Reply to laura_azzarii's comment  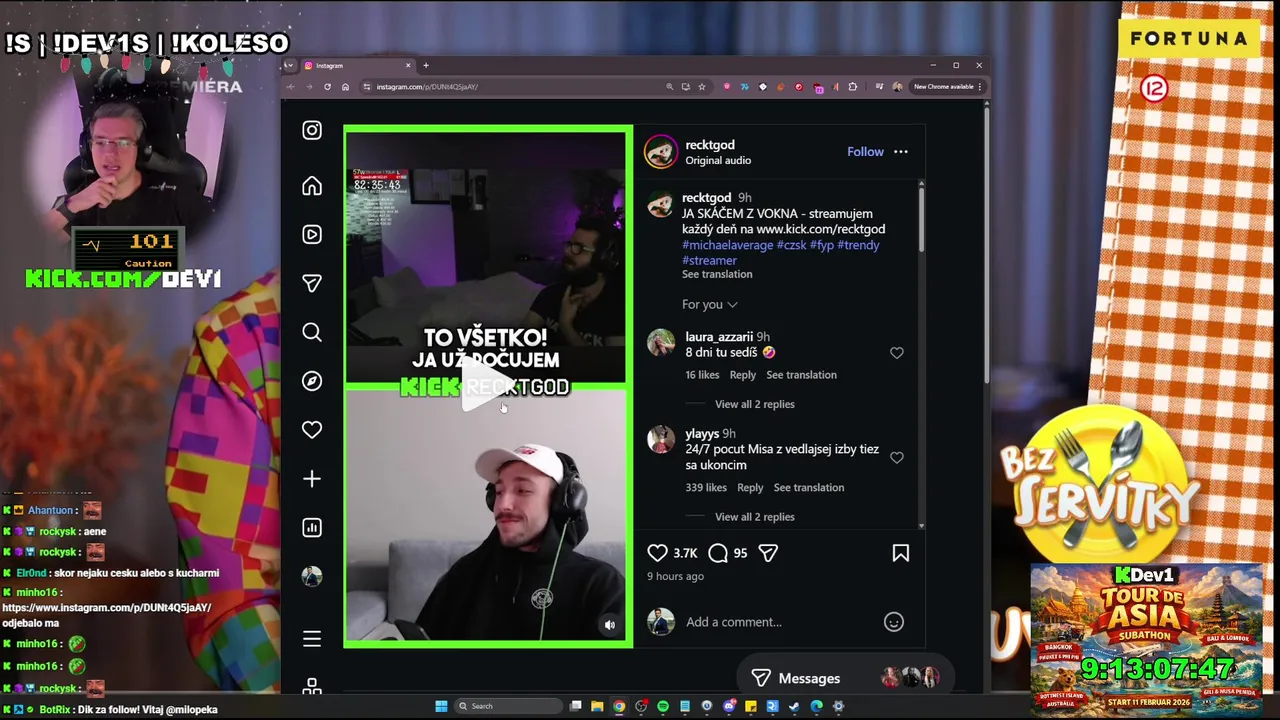[742, 375]
